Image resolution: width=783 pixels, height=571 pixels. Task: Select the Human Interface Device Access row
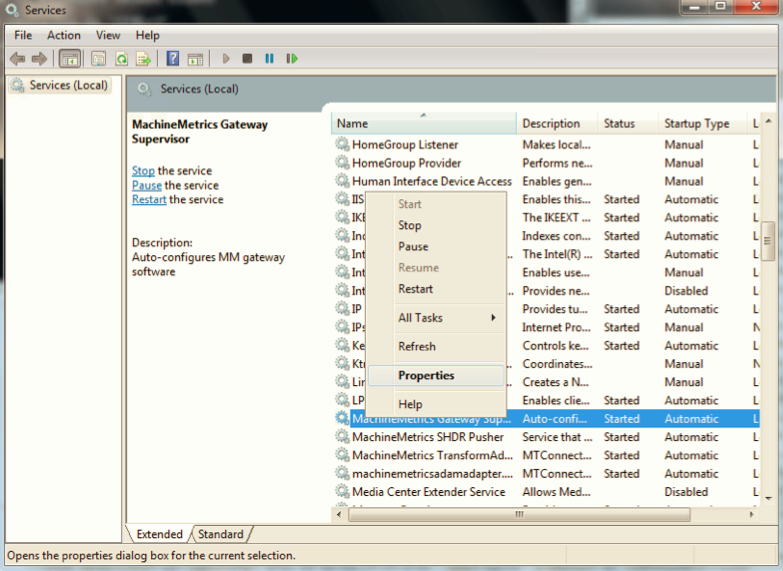tap(546, 181)
